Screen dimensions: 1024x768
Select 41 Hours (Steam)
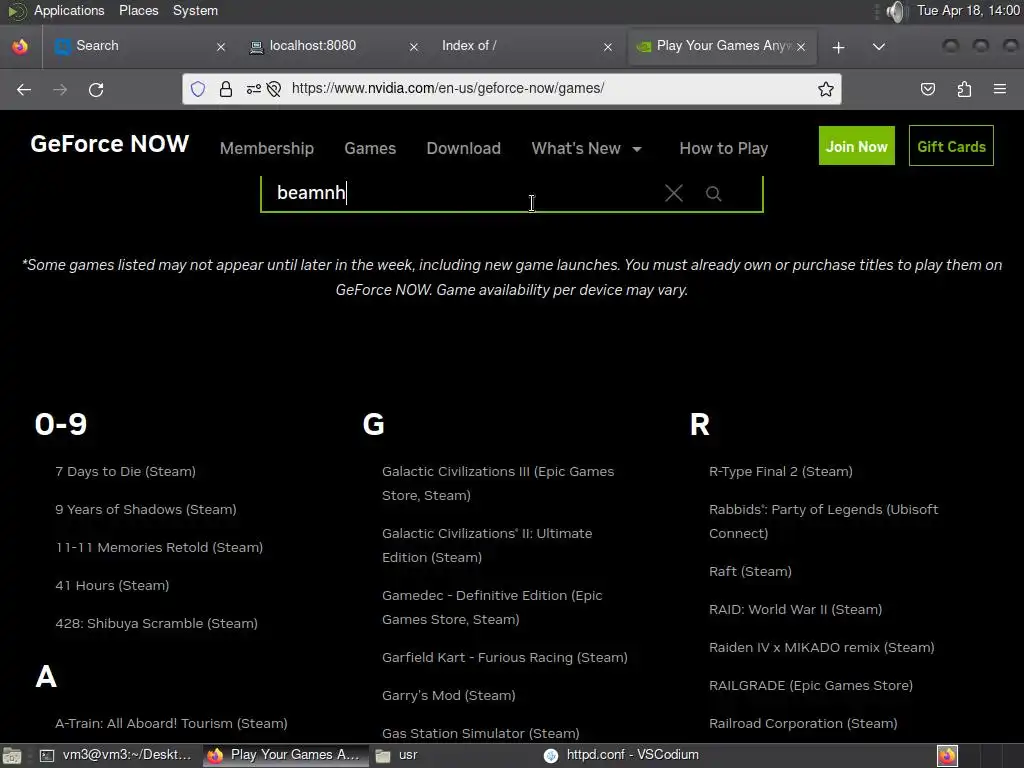tap(112, 585)
